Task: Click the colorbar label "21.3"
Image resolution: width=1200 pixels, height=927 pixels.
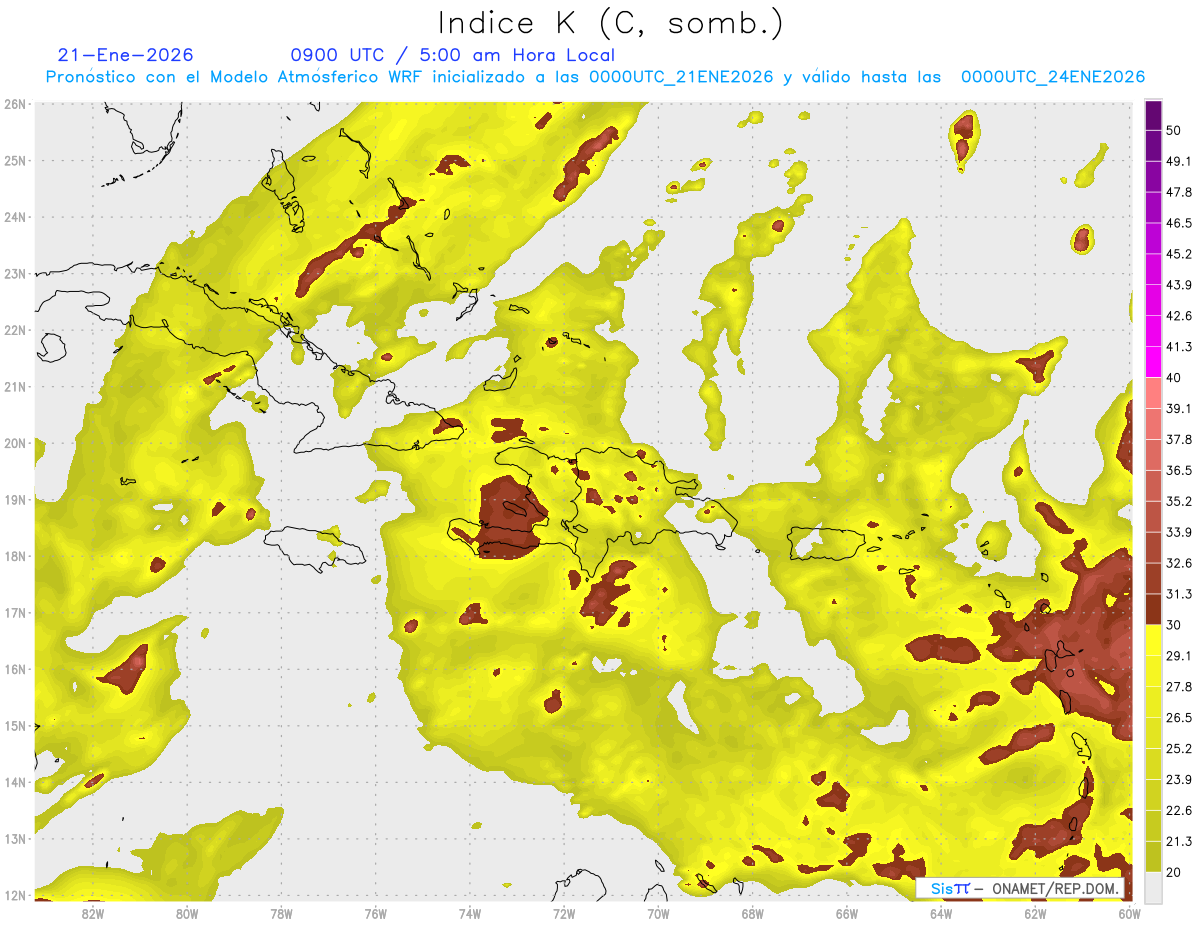Action: [1179, 841]
